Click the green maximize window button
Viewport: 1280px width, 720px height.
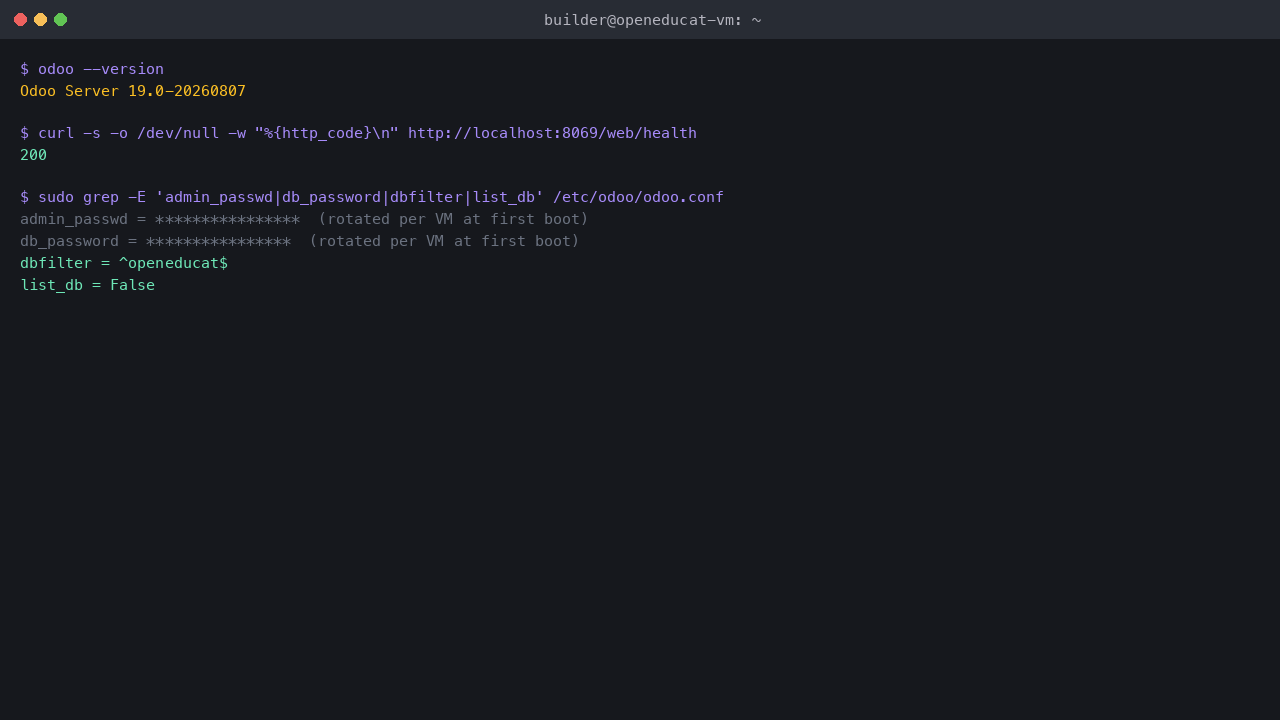click(60, 20)
